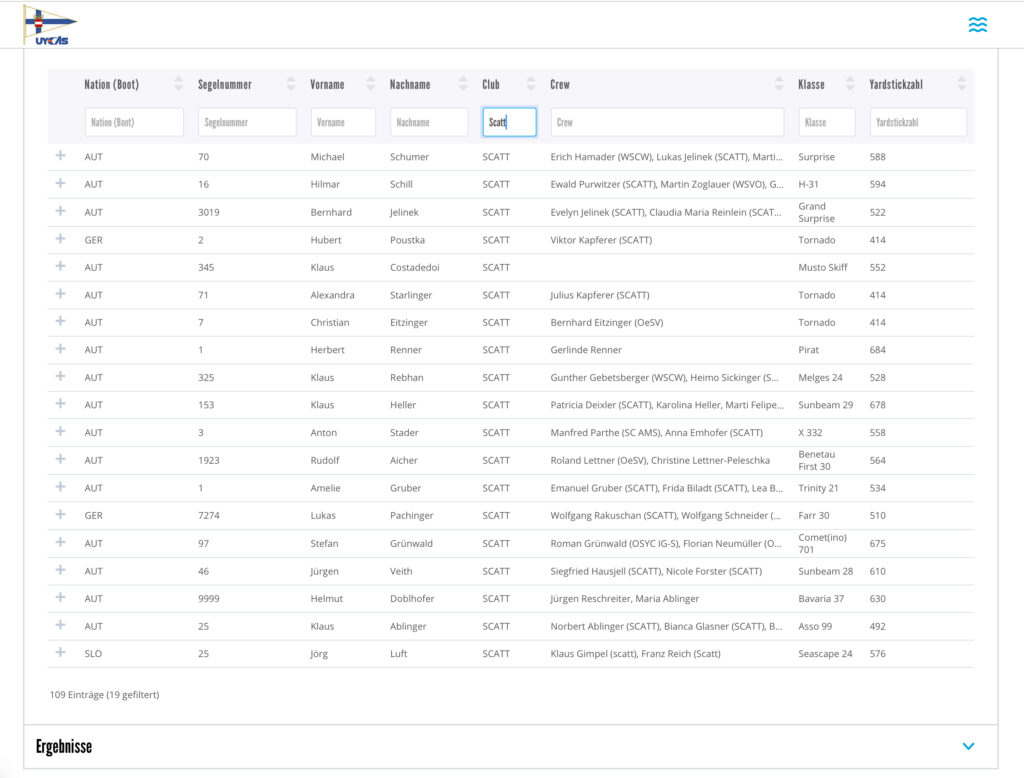The image size is (1024, 778).
Task: Expand the Ergebnisse section chevron
Action: tap(968, 746)
